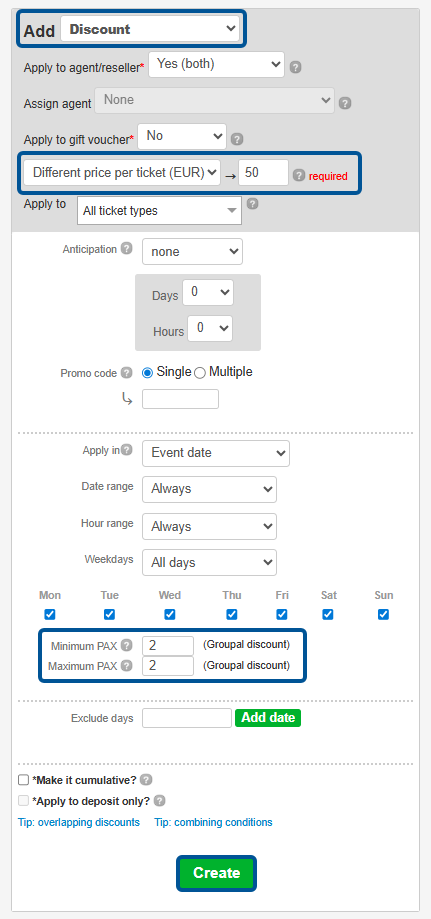
Task: Open the Anticipation dropdown set to none
Action: point(192,252)
